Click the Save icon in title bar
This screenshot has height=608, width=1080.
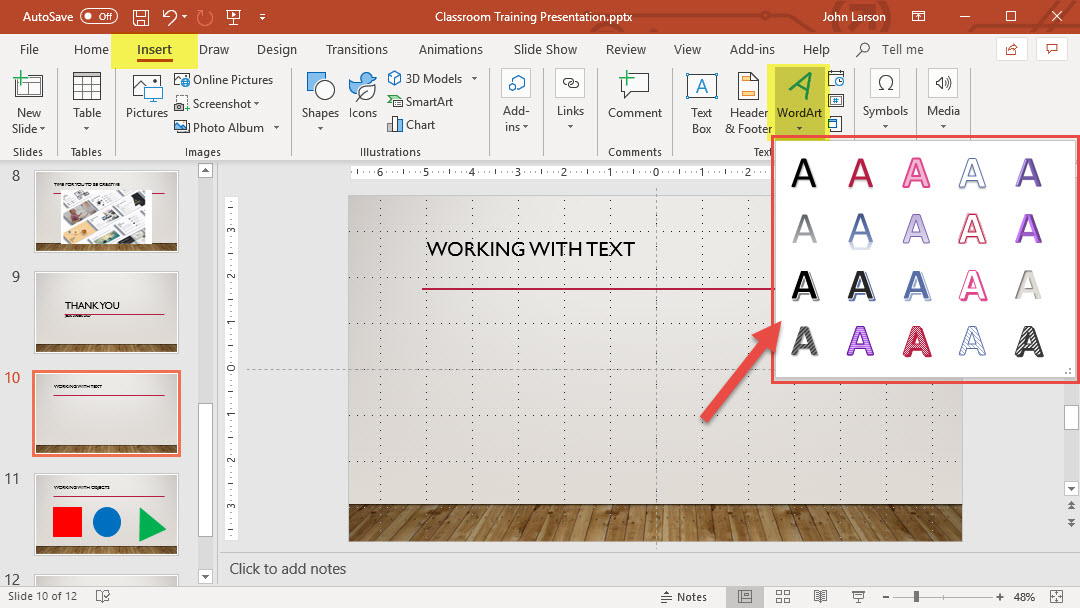[141, 17]
